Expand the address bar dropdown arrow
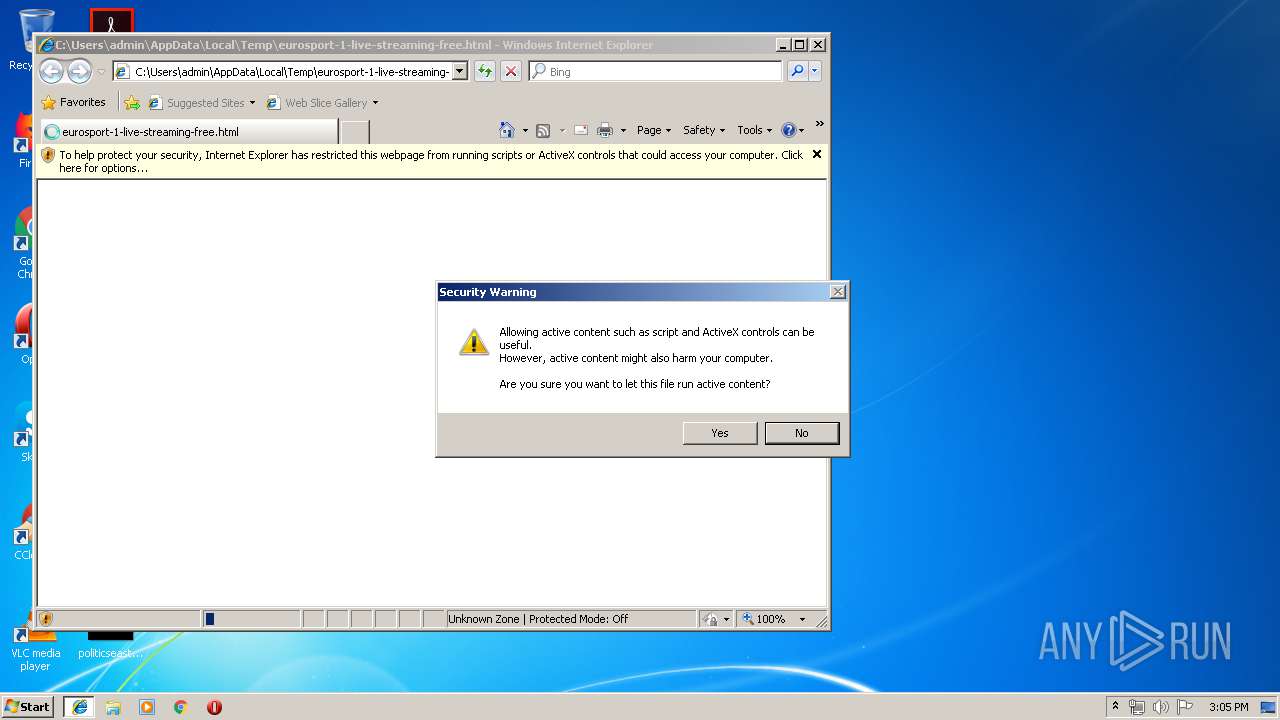The image size is (1280, 720). [460, 71]
